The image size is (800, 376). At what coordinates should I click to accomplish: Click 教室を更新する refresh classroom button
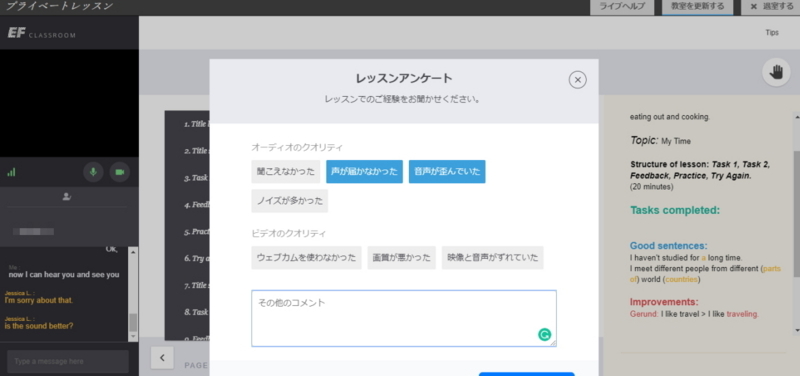point(697,7)
